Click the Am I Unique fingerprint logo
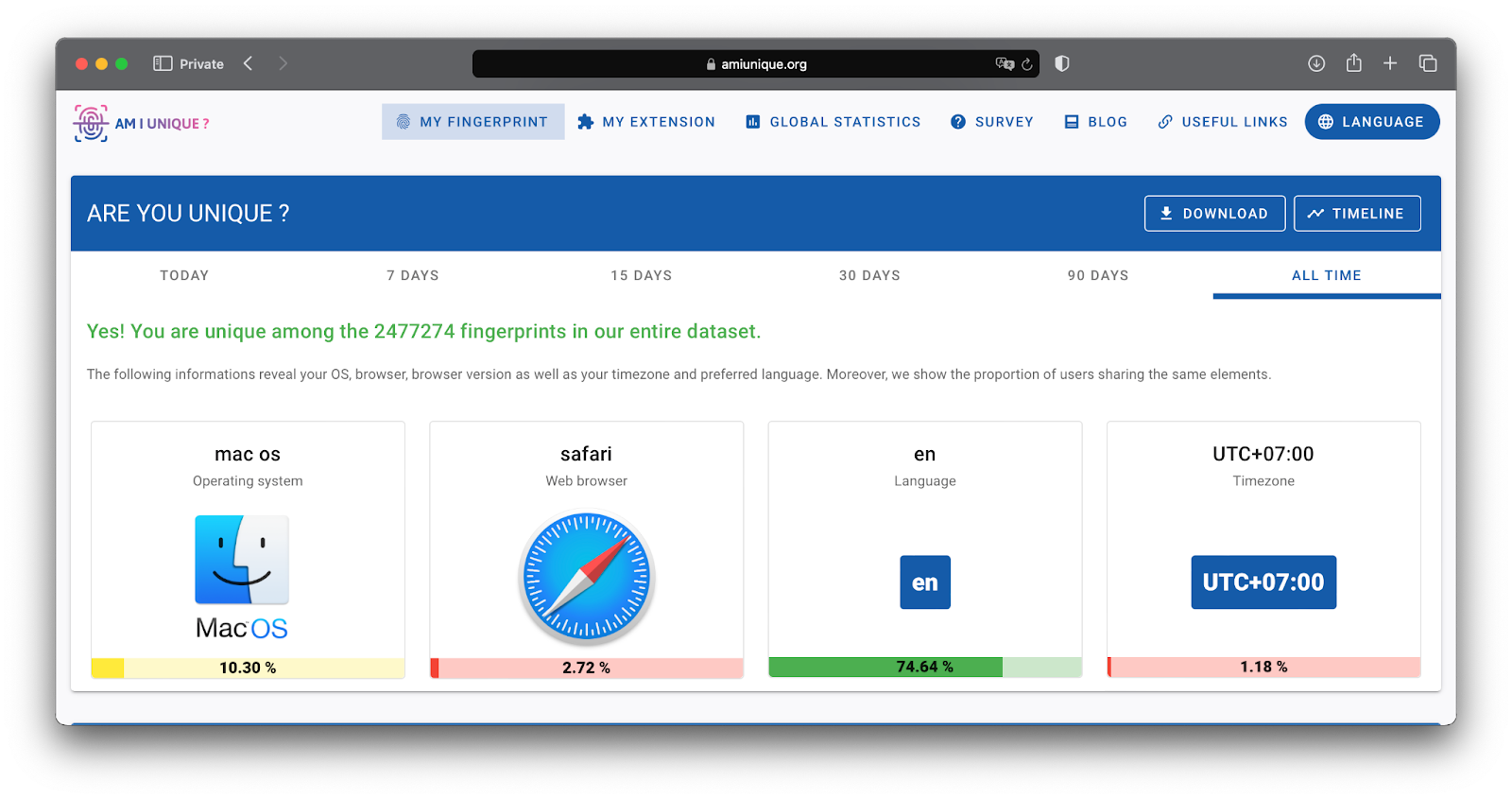Screen dimensions: 1512x799 tap(91, 123)
